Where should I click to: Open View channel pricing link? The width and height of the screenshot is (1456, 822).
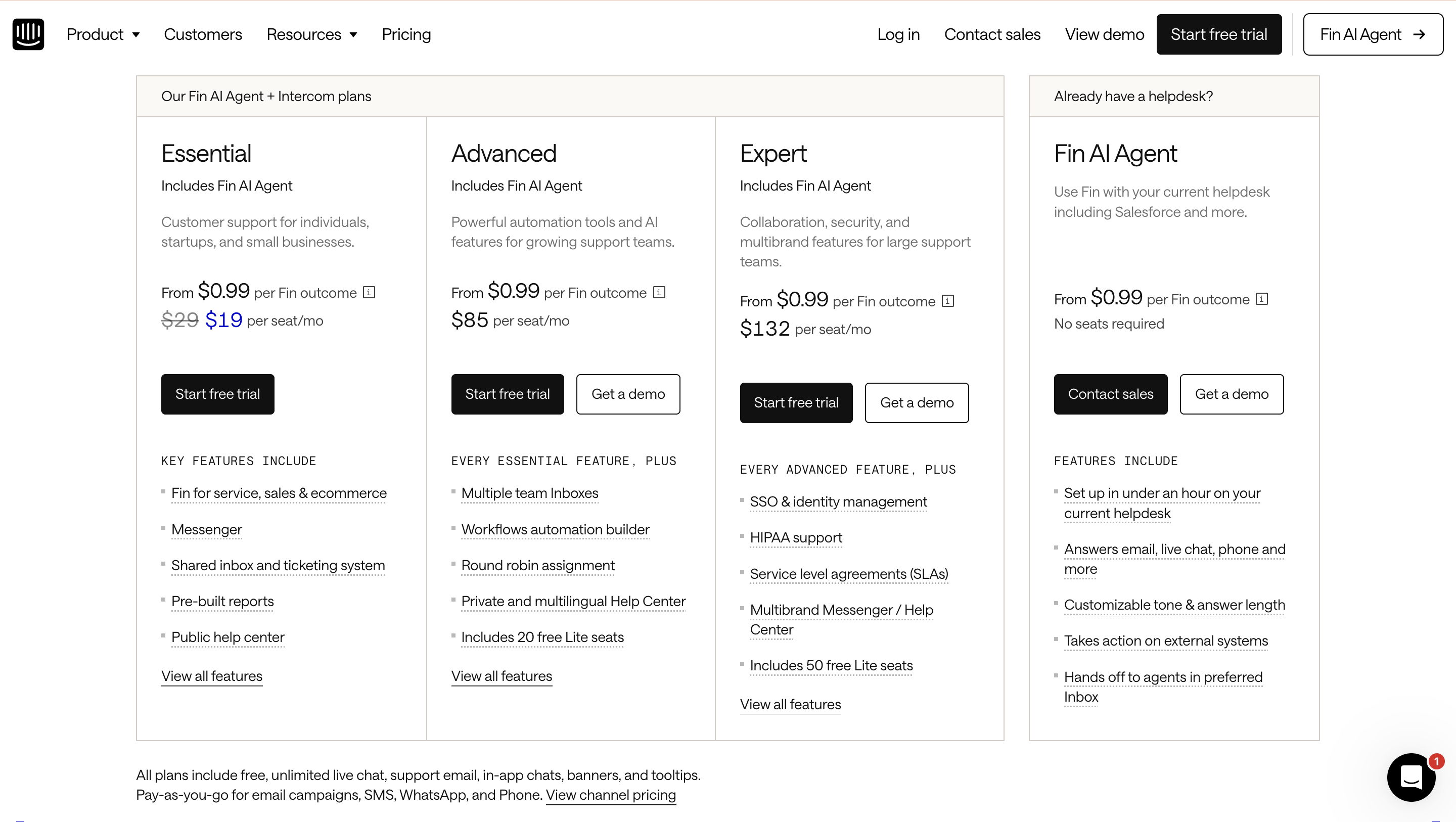610,795
